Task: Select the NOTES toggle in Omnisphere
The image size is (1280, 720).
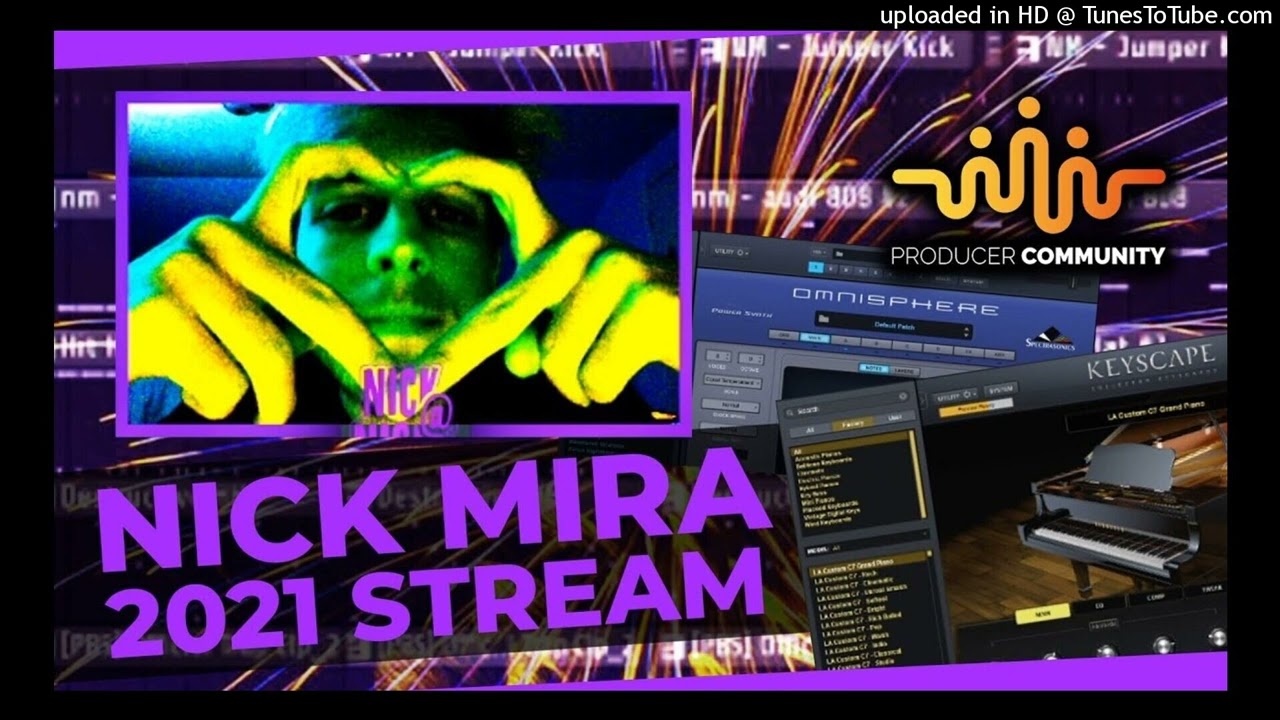Action: pyautogui.click(x=873, y=368)
